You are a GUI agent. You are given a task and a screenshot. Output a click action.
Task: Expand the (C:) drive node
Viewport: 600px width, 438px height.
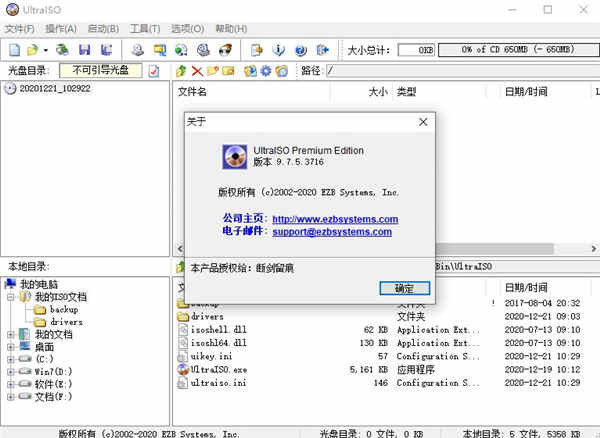click(10, 360)
